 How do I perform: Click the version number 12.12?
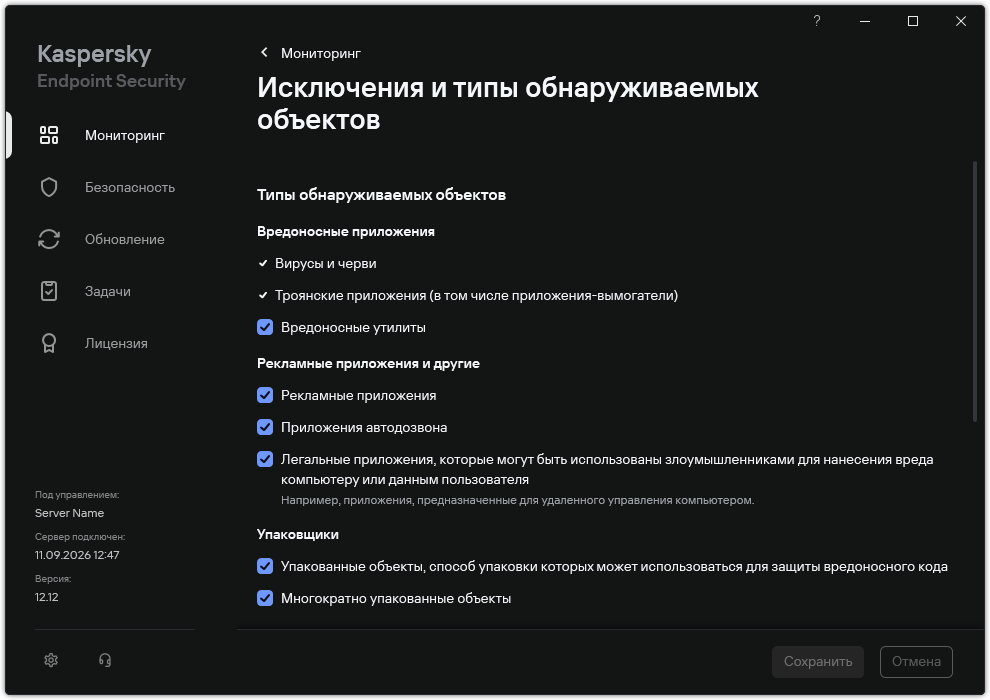[x=47, y=597]
